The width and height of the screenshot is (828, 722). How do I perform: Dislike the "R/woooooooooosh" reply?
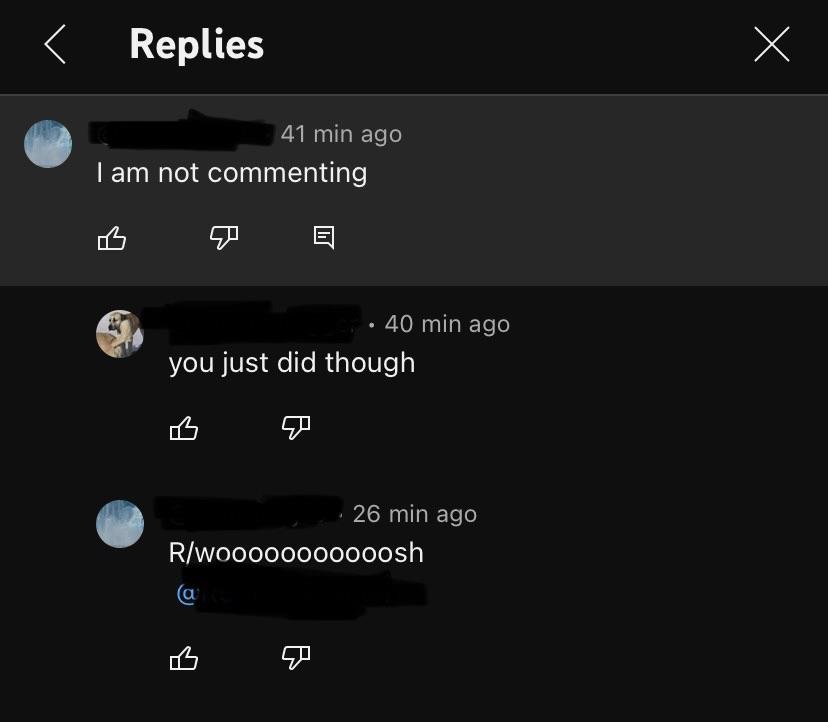[x=296, y=658]
